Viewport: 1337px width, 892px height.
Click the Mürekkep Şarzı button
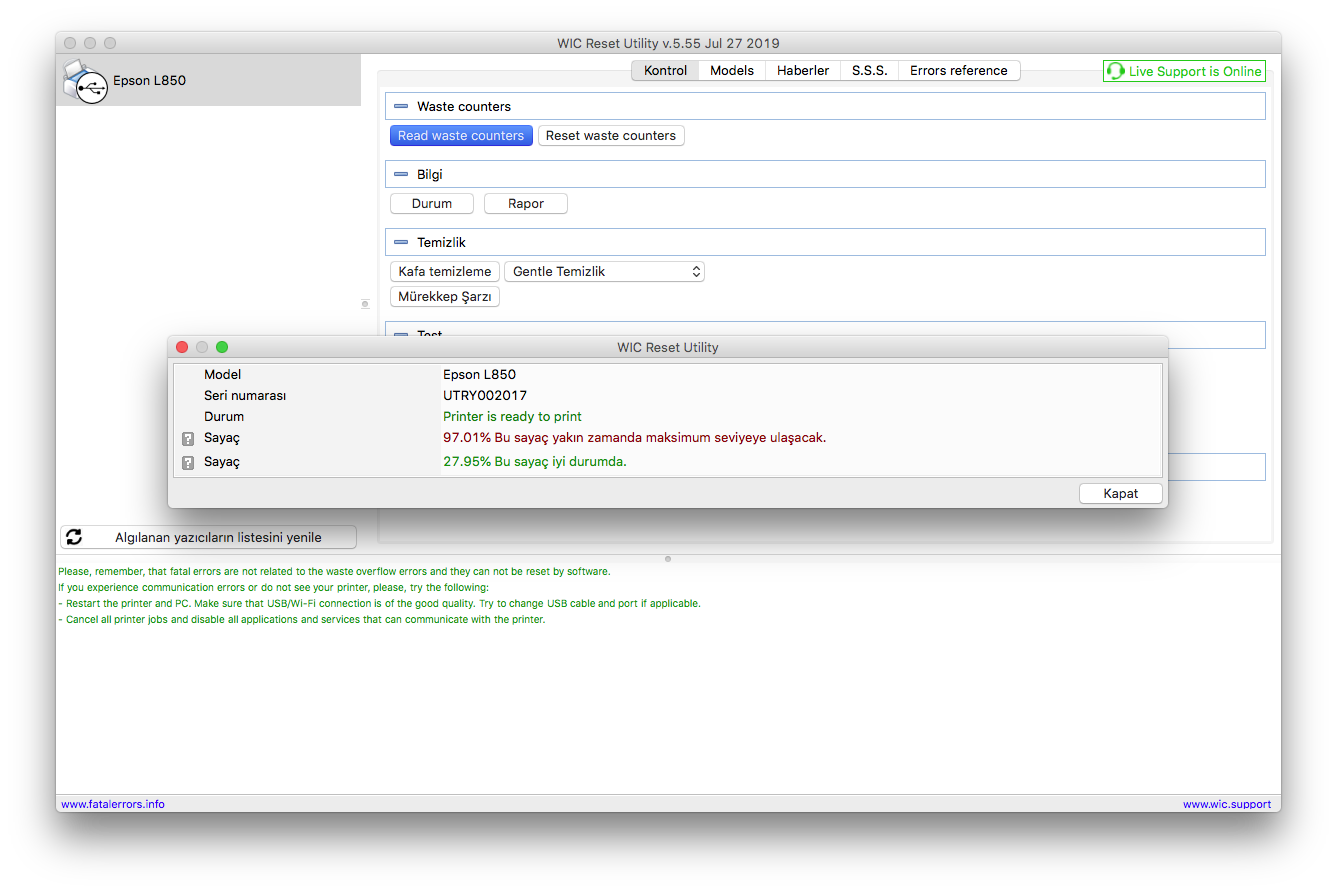point(445,296)
